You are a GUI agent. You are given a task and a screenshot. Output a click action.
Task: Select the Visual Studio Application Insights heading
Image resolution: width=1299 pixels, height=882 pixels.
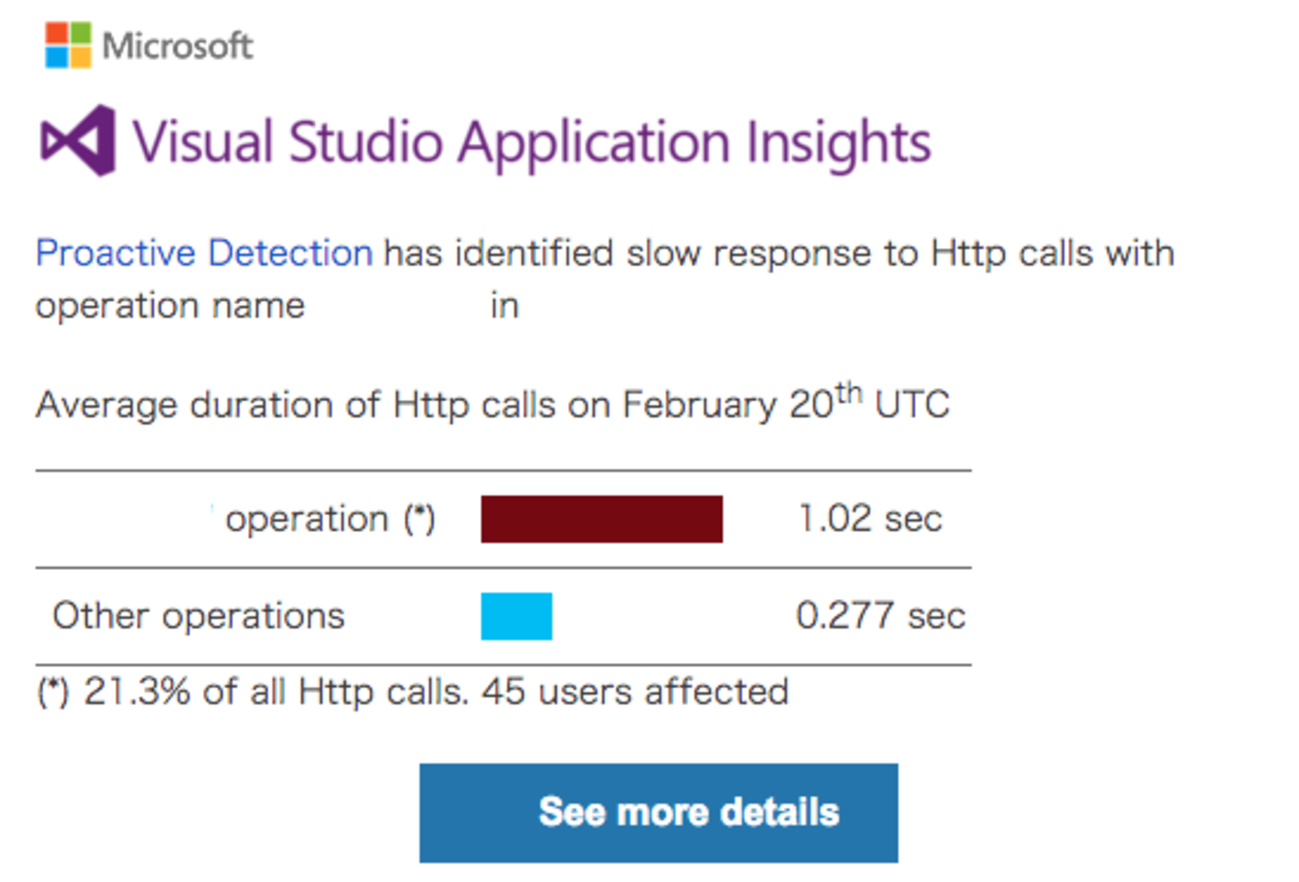tap(532, 141)
